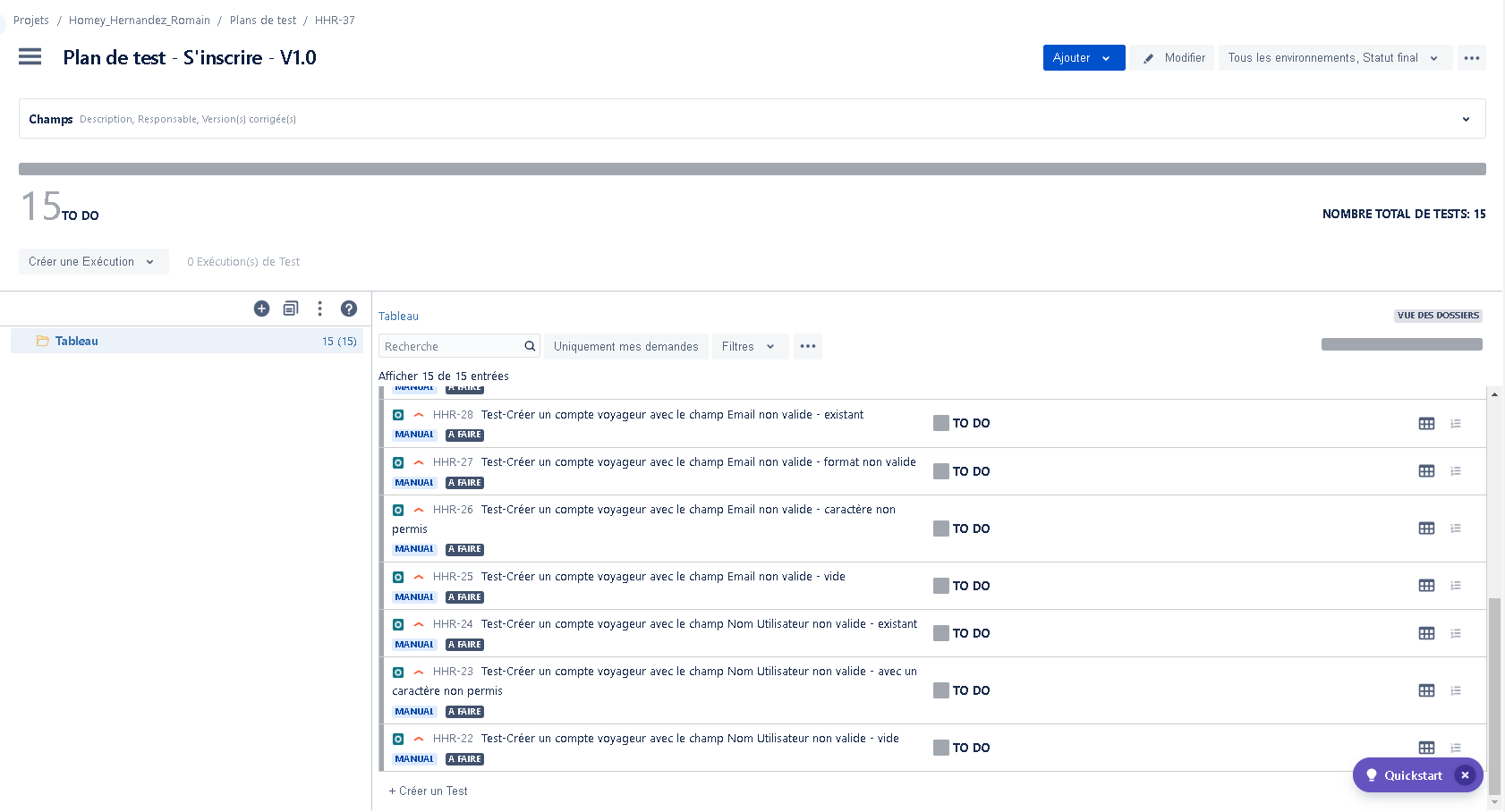
Task: Click the gray test progress bar
Action: pos(752,169)
